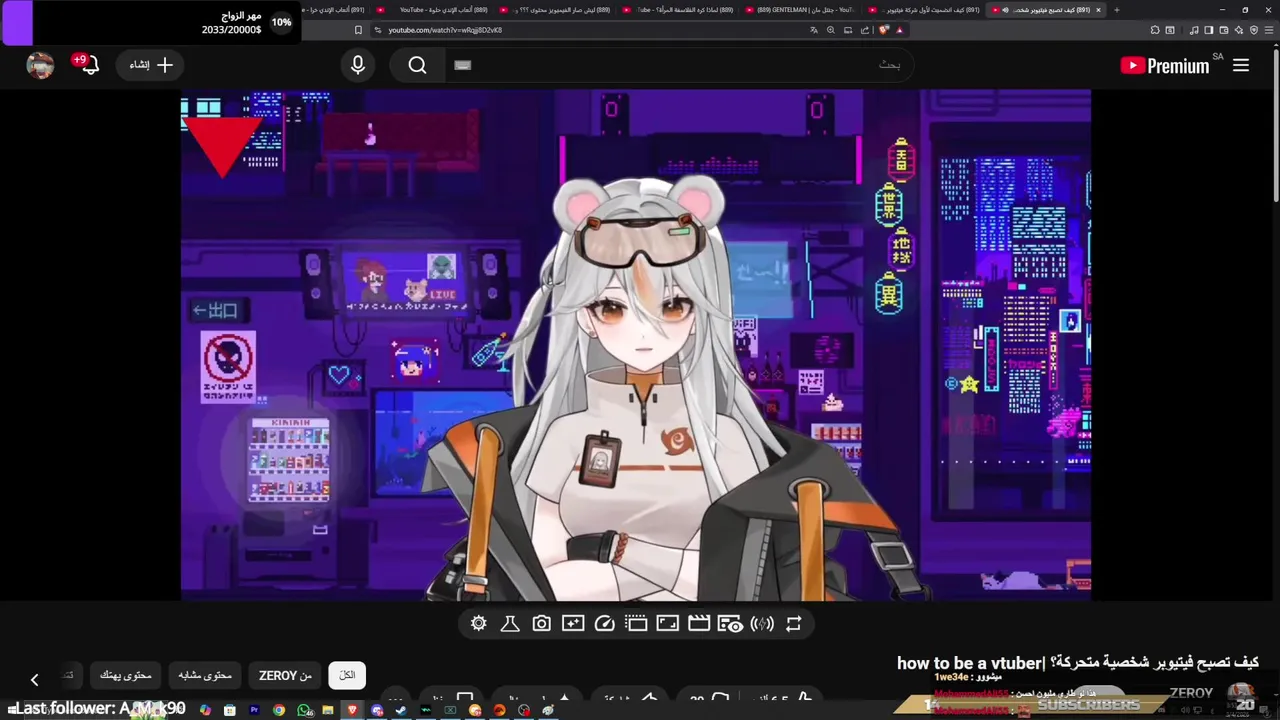Screen dimensions: 1280x720
Task: Bookmark this page with bookmark icon
Action: (358, 30)
